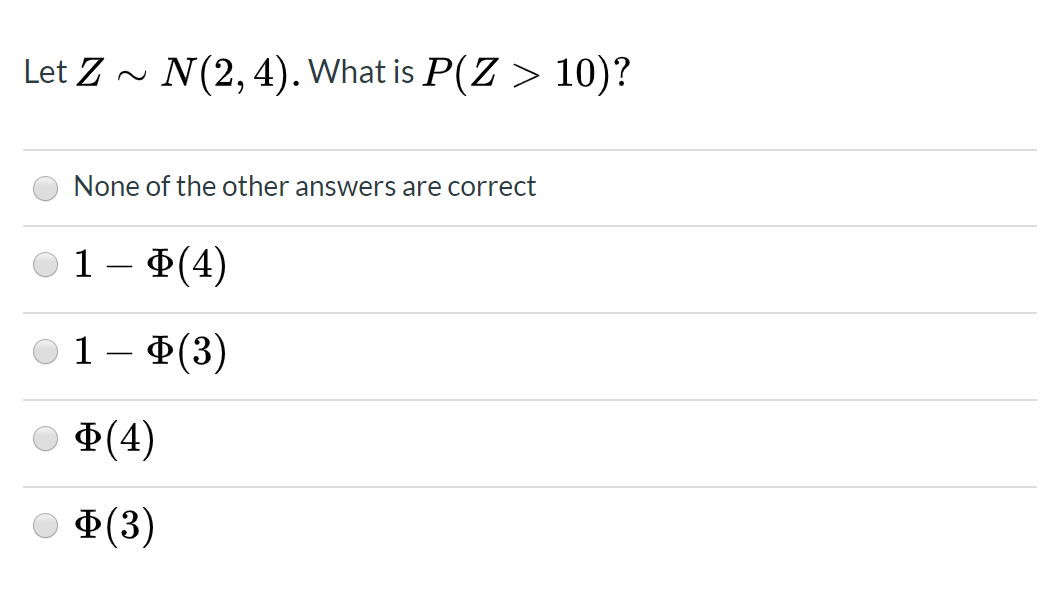Click the text label '1 − Φ(4)'
This screenshot has height=607, width=1053.
click(x=151, y=264)
